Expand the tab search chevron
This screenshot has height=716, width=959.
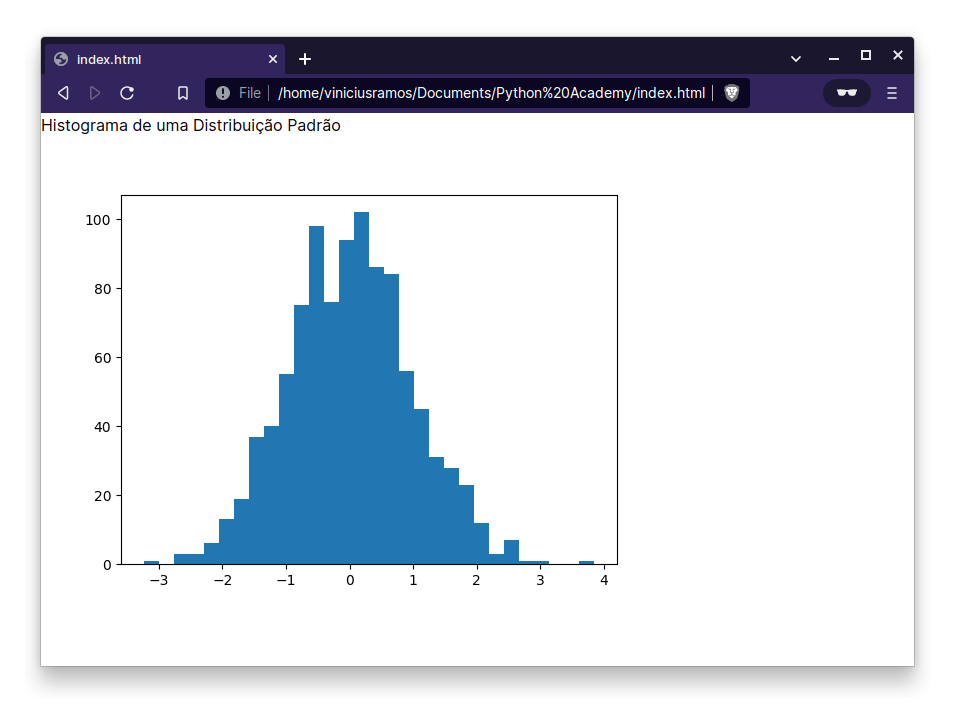point(796,59)
